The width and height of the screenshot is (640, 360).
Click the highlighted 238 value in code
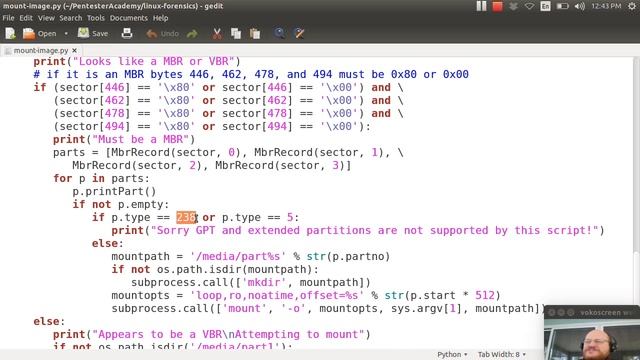(x=186, y=217)
